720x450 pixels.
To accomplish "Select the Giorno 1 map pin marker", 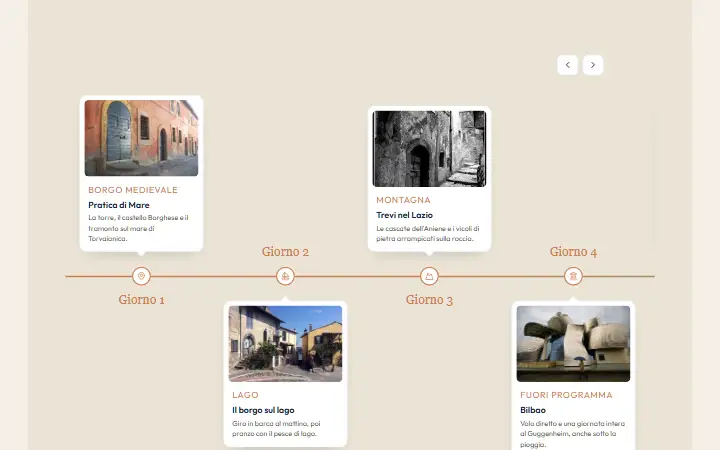I will tap(141, 276).
